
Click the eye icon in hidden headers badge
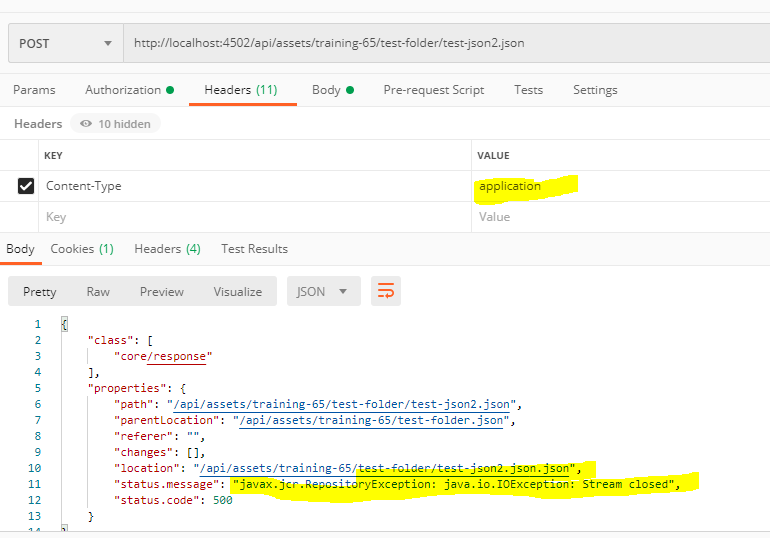point(87,124)
